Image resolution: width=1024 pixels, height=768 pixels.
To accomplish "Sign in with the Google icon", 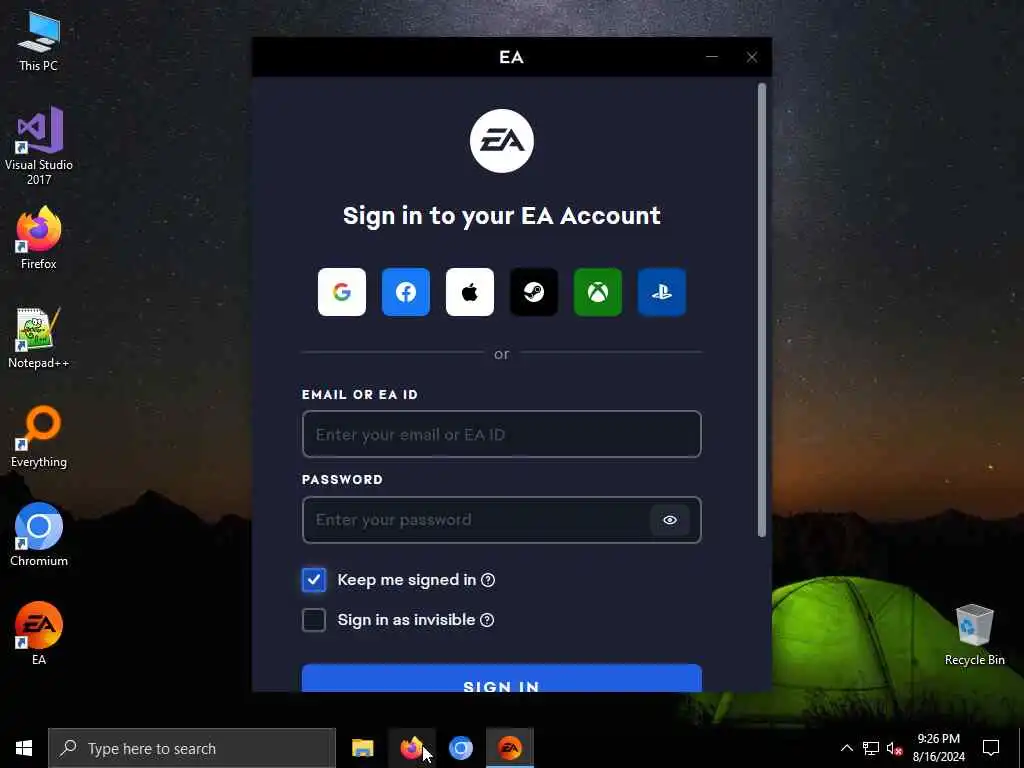I will 342,292.
